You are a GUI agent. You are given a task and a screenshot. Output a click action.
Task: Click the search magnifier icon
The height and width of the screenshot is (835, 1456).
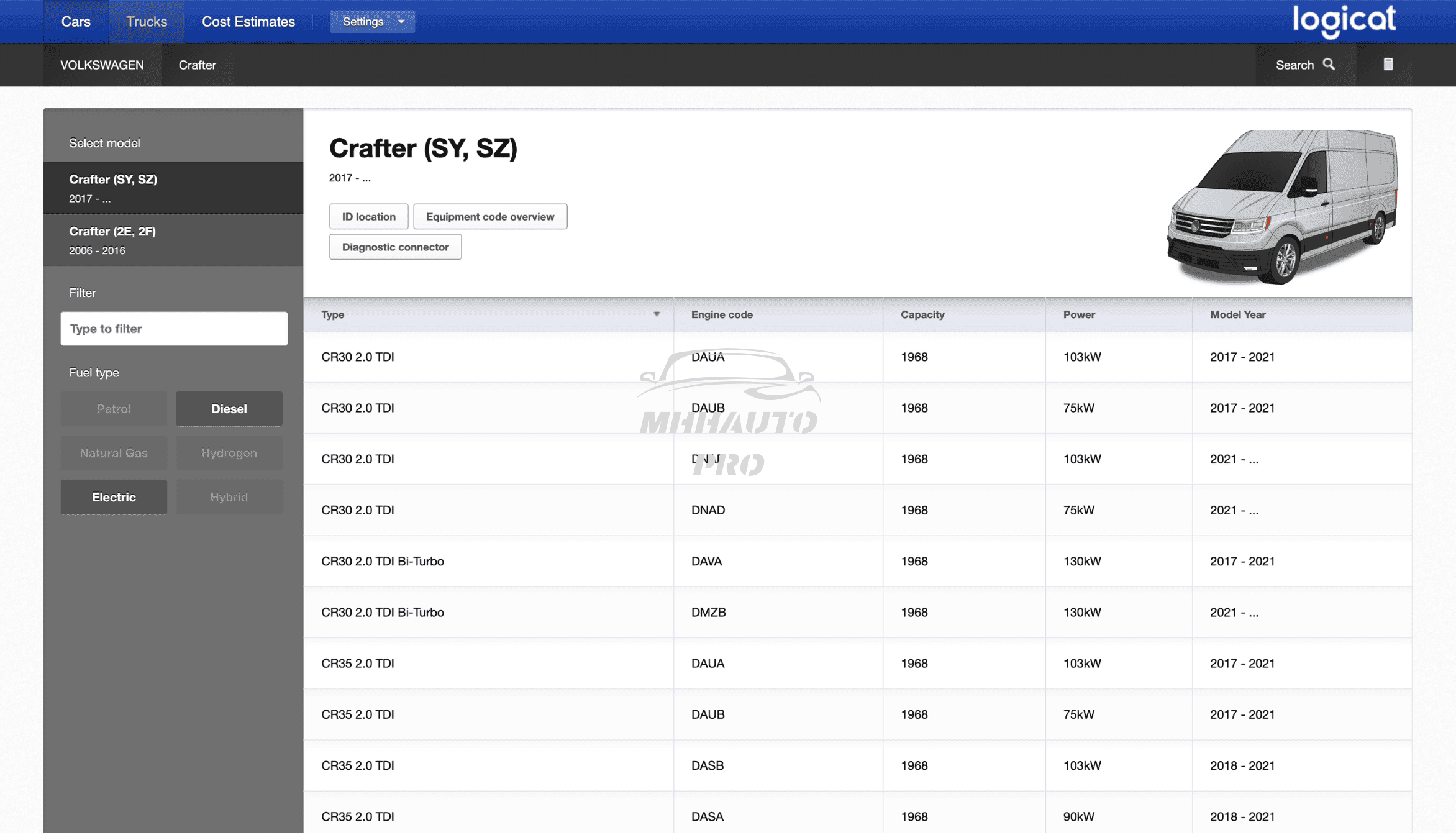point(1329,65)
